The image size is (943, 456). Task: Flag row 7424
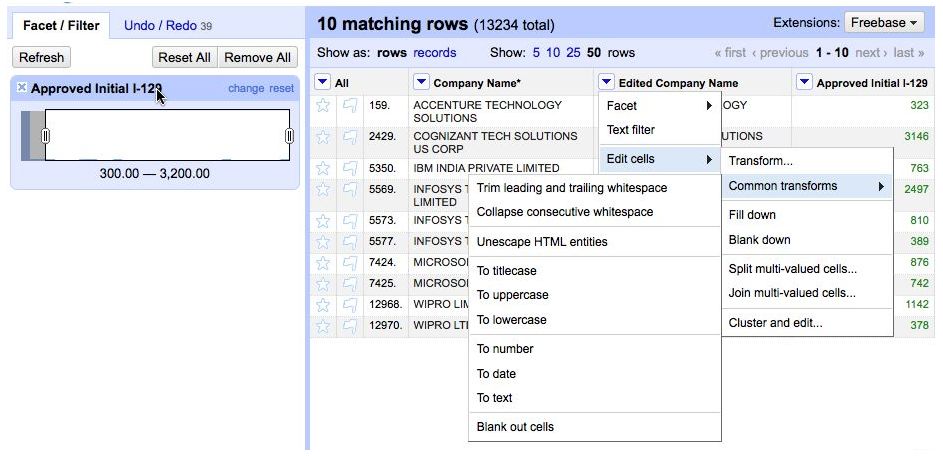[x=349, y=263]
